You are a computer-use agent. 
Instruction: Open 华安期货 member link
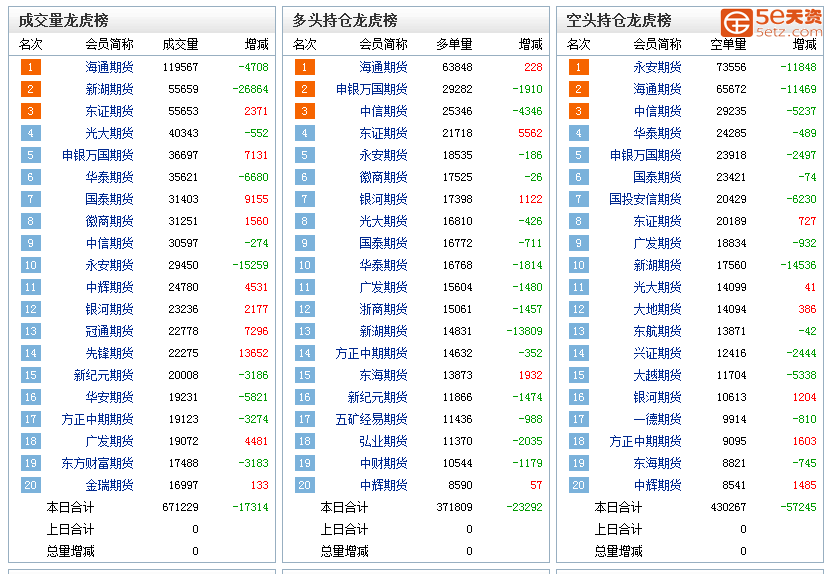click(109, 397)
